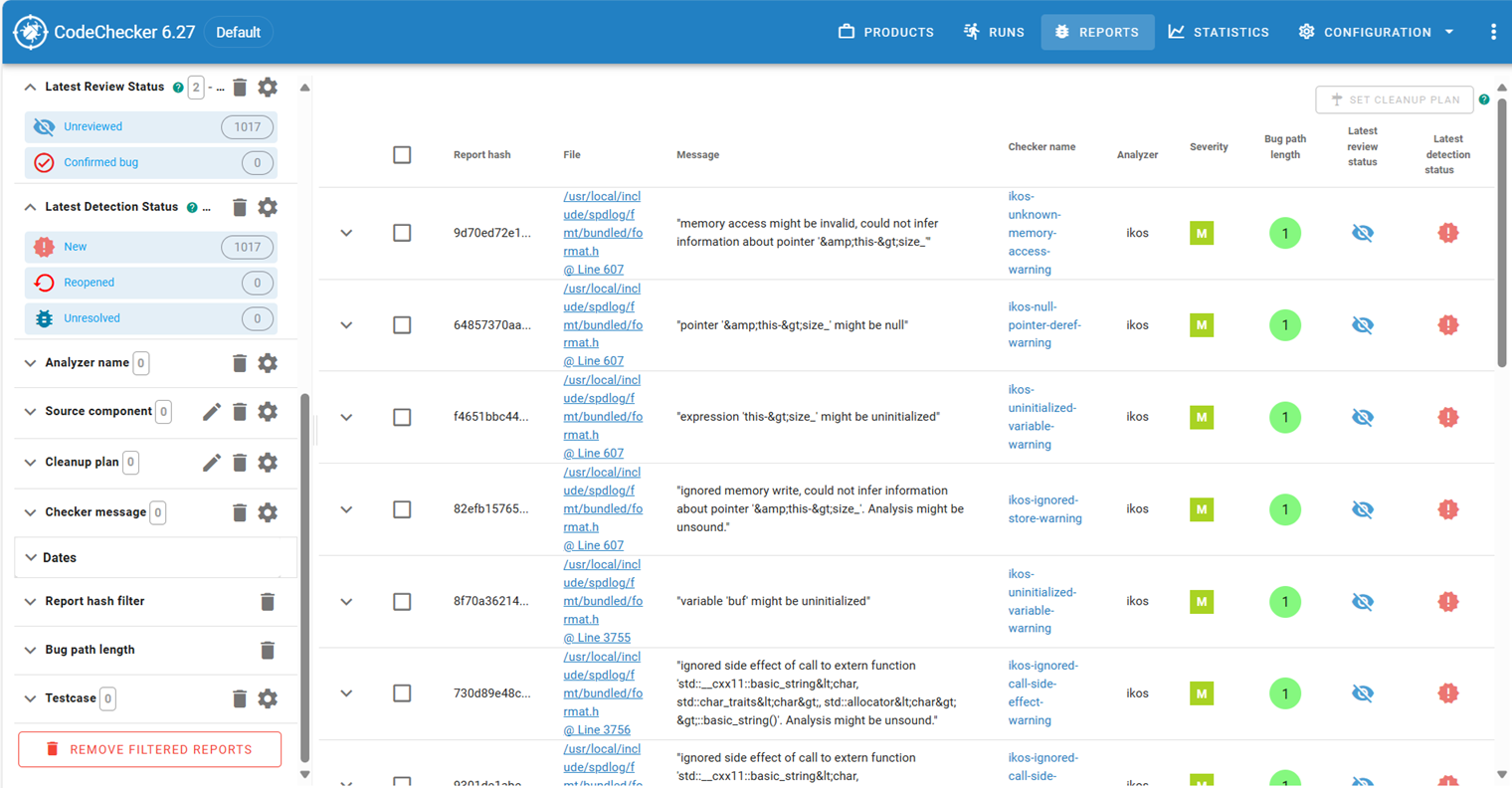The height and width of the screenshot is (788, 1512).
Task: Tick the select-all reports header checkbox
Action: point(402,155)
